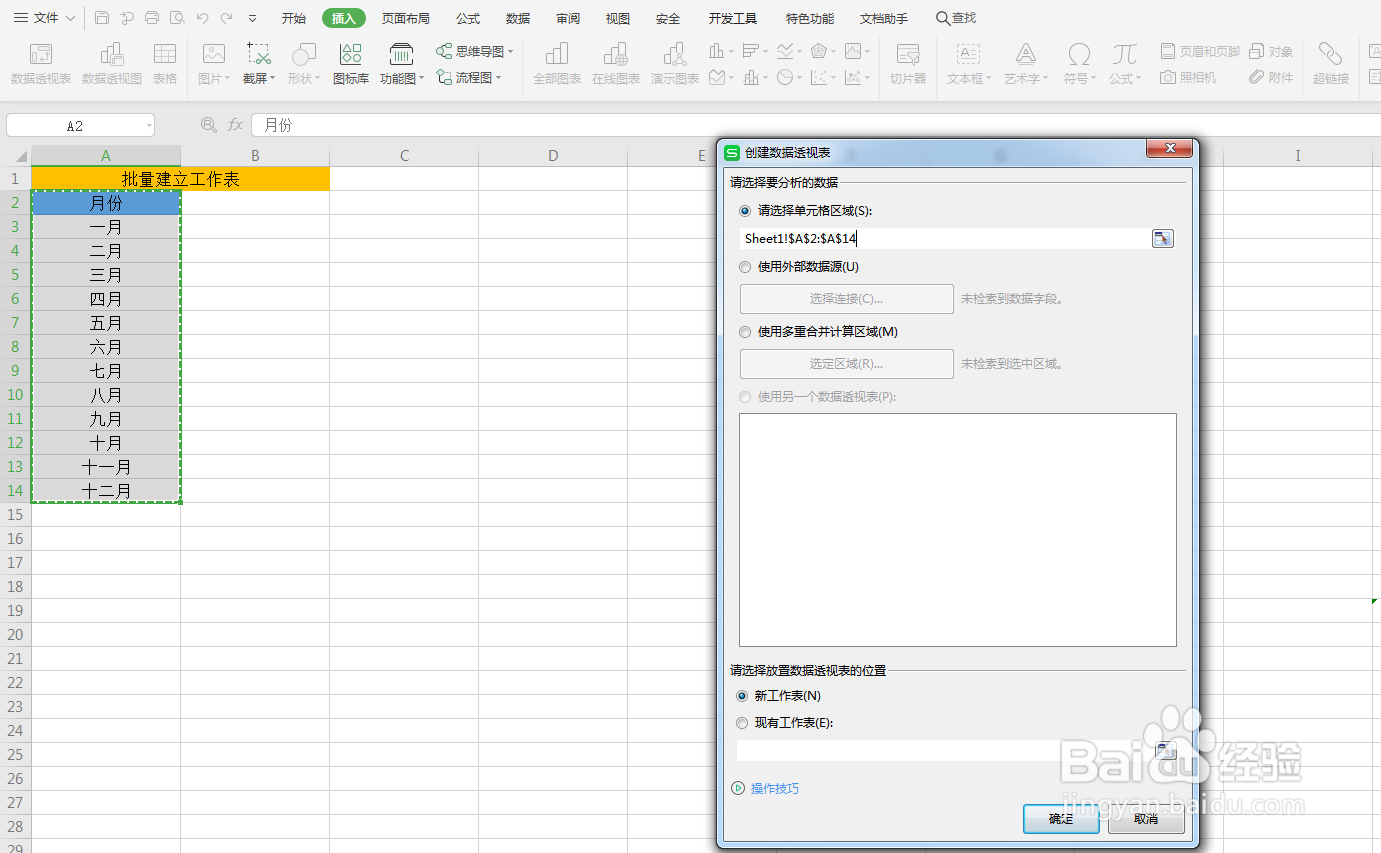Click the zoom magnifier icon beside fx
Viewport: 1381px width, 853px height.
[x=209, y=125]
